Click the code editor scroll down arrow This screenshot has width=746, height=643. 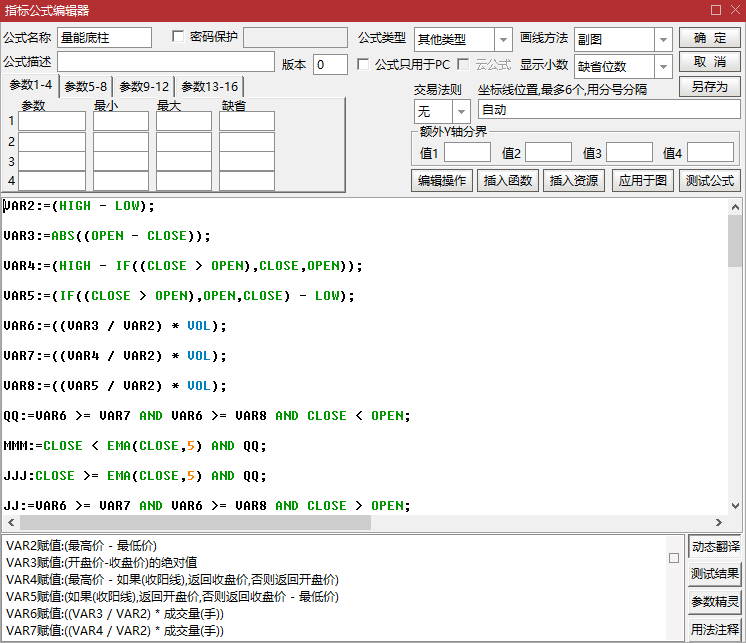pyautogui.click(x=735, y=506)
